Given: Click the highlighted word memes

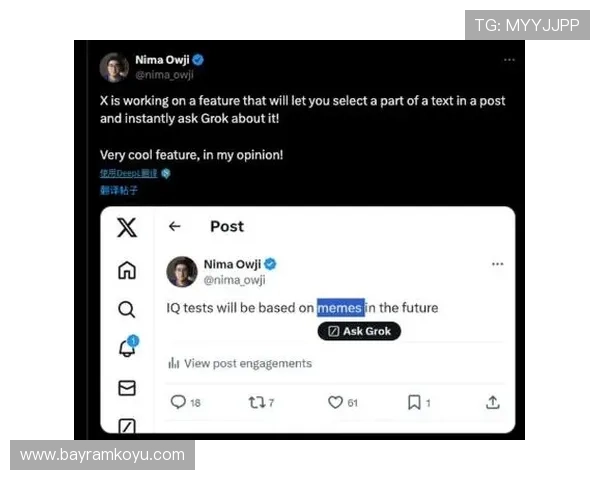Looking at the screenshot, I should (339, 308).
